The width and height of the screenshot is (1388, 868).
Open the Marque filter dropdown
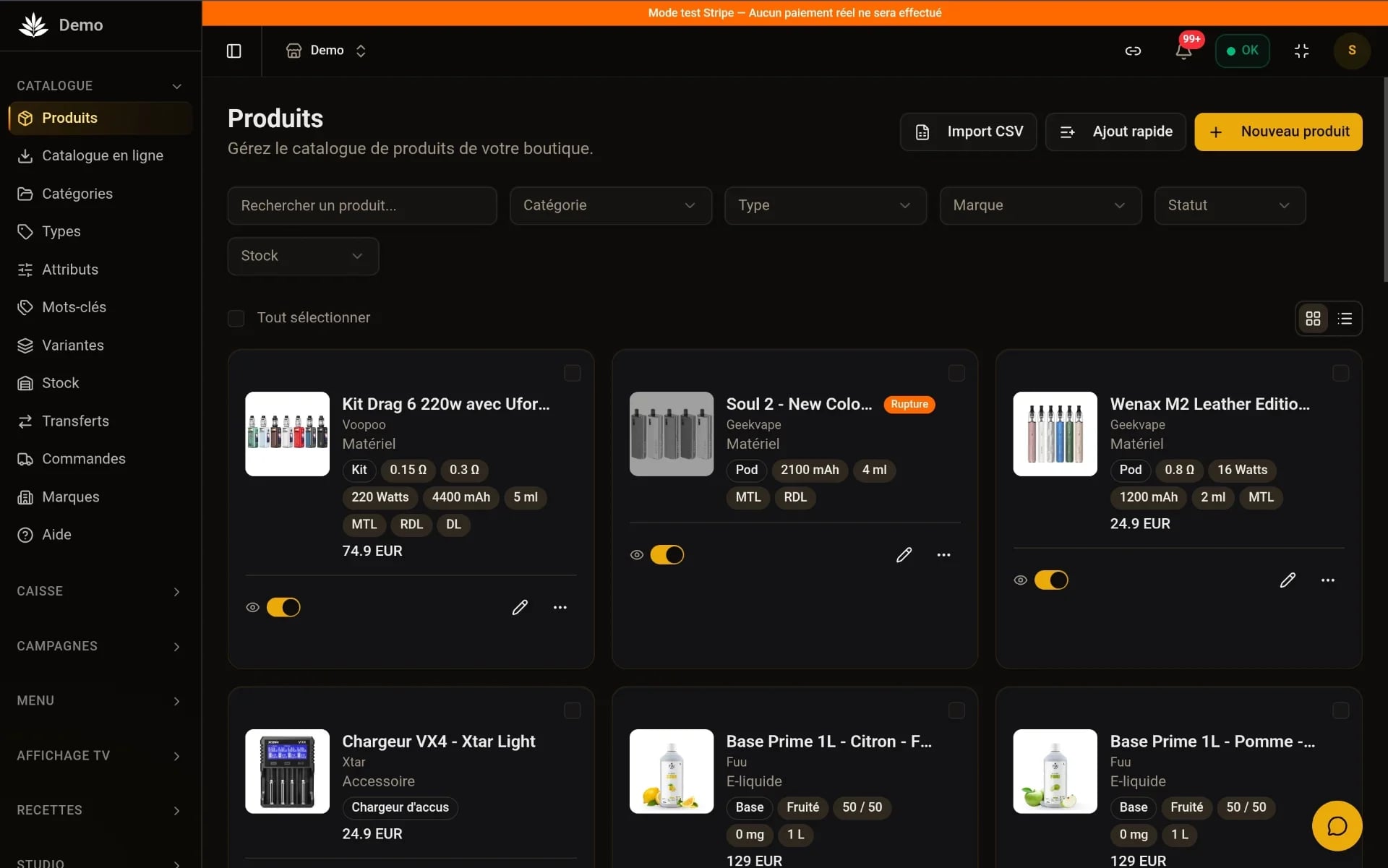point(1040,205)
